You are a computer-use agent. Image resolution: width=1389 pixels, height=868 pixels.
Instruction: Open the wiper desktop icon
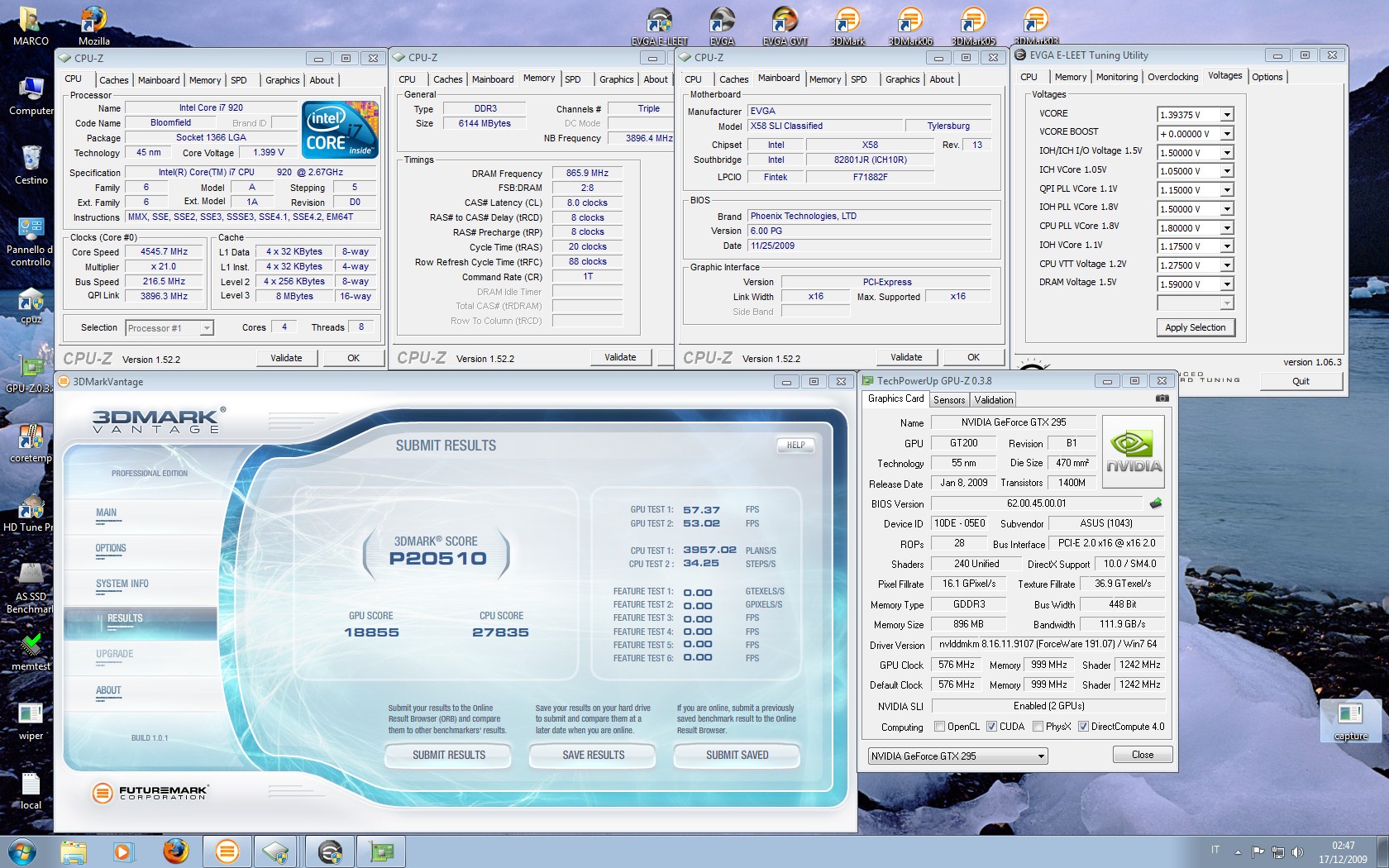click(31, 721)
